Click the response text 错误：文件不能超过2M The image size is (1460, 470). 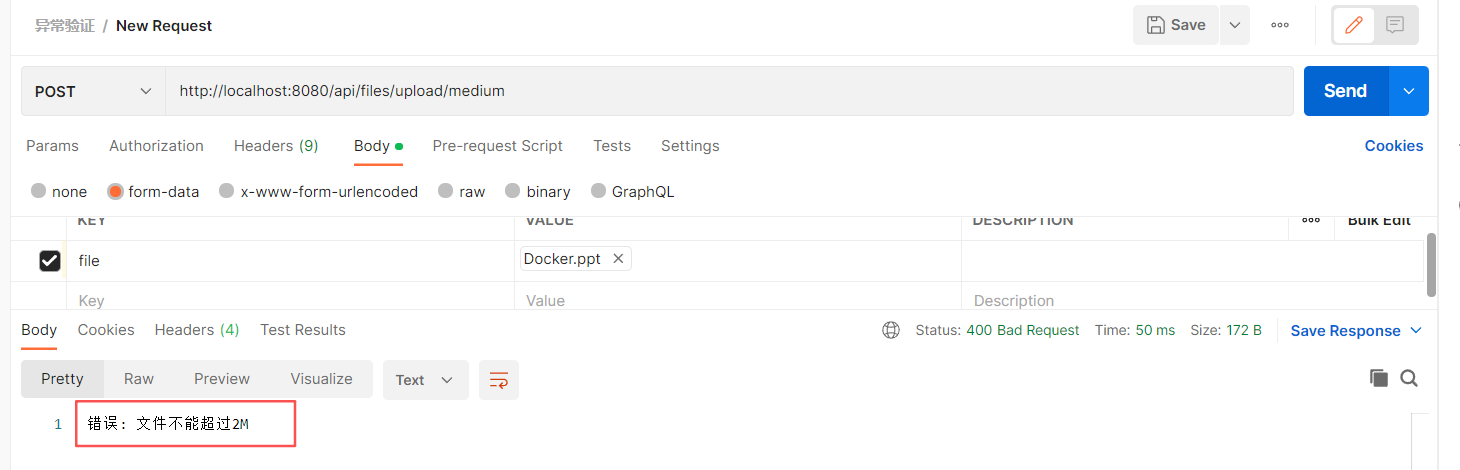[168, 424]
